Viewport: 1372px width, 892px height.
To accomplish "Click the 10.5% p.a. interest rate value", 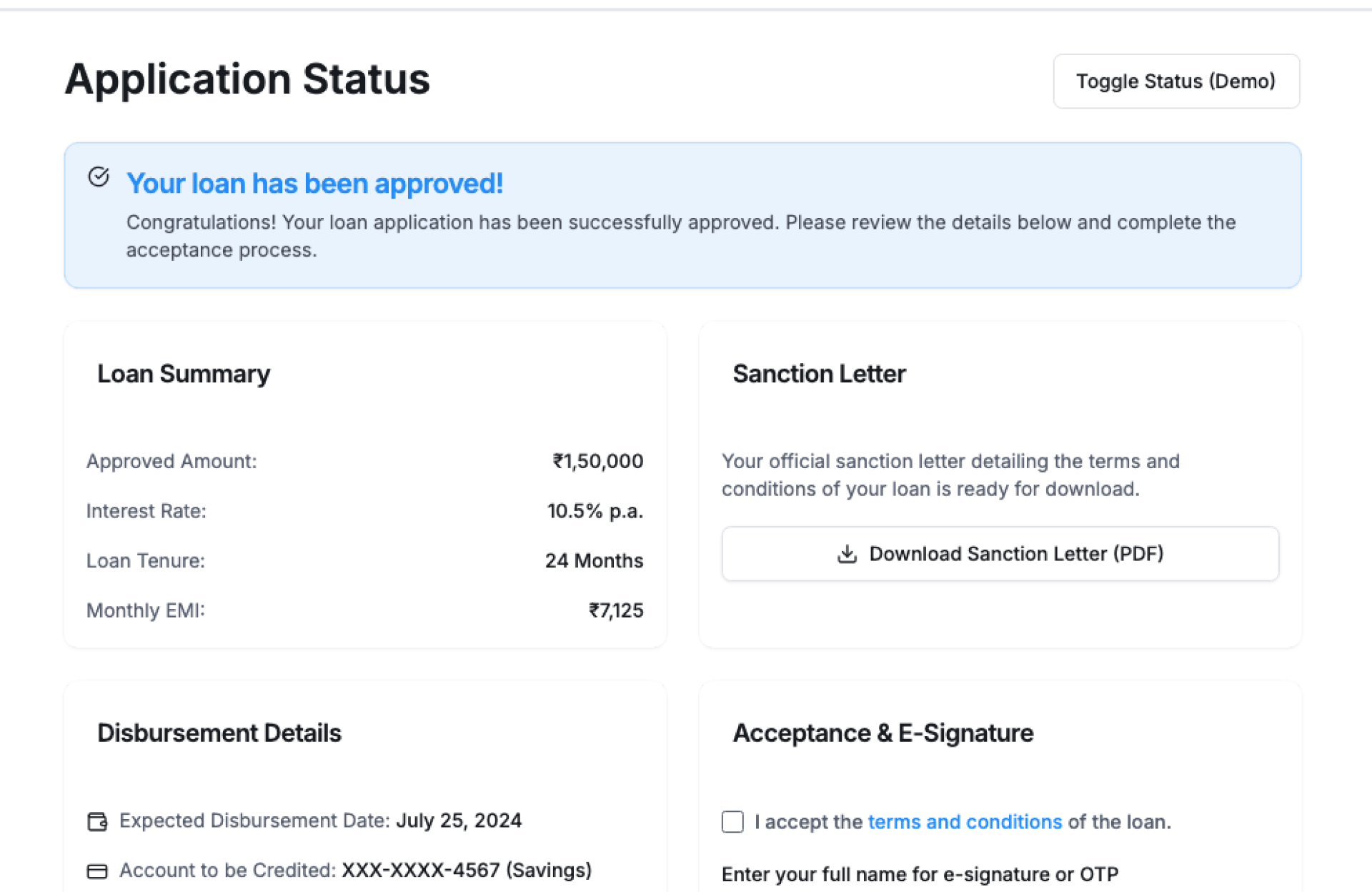I will [x=595, y=511].
